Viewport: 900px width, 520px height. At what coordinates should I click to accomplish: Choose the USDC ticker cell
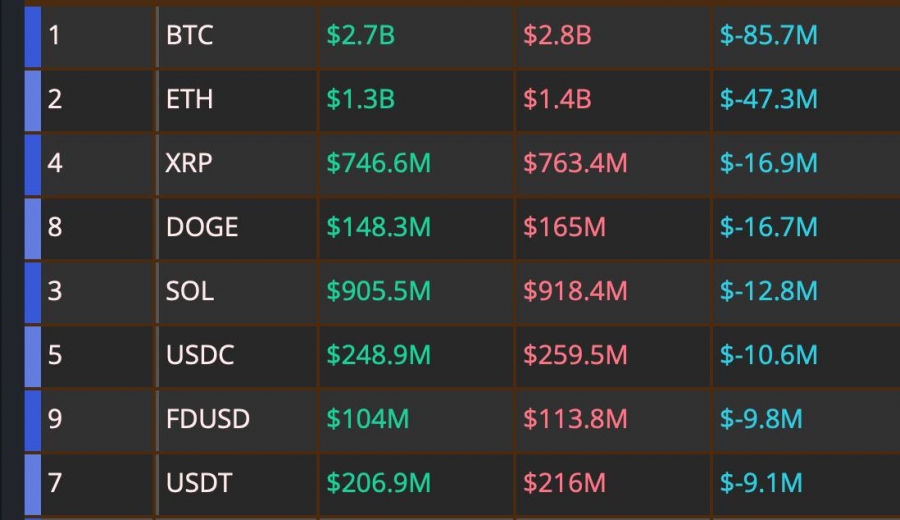200,355
